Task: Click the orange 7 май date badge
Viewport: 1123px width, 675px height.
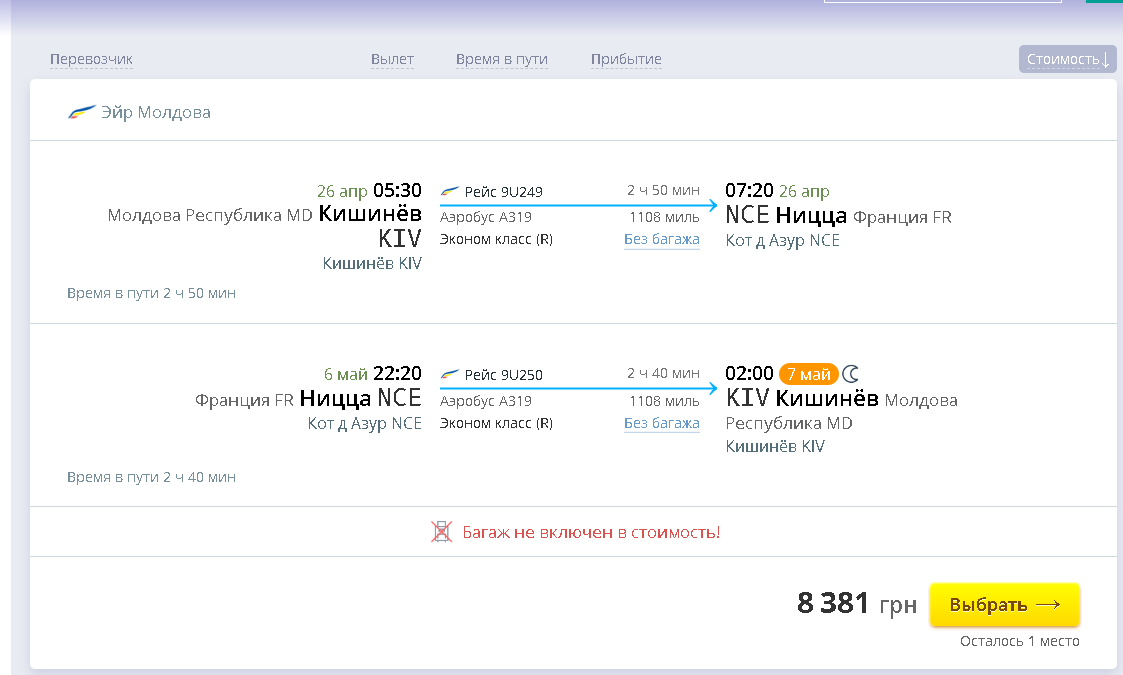Action: [x=808, y=374]
